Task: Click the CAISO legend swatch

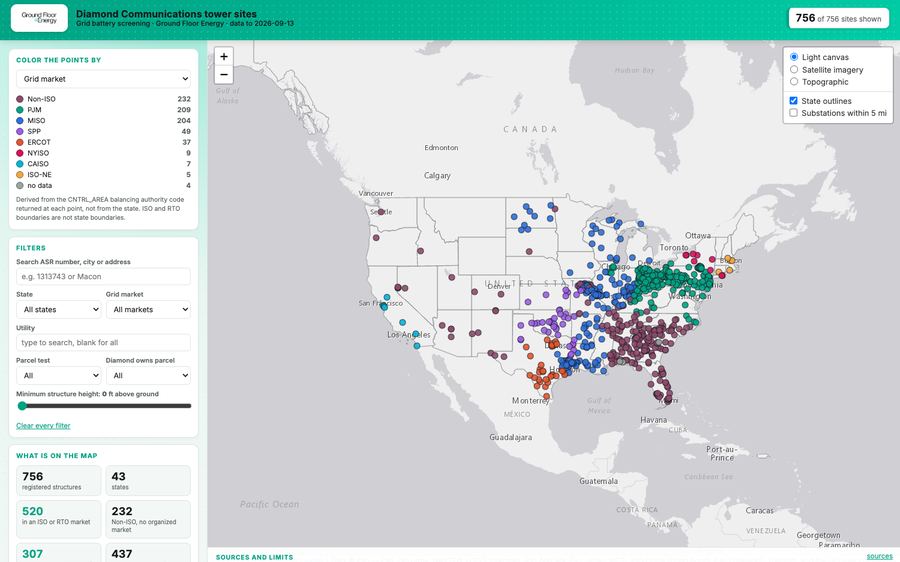Action: [20, 164]
